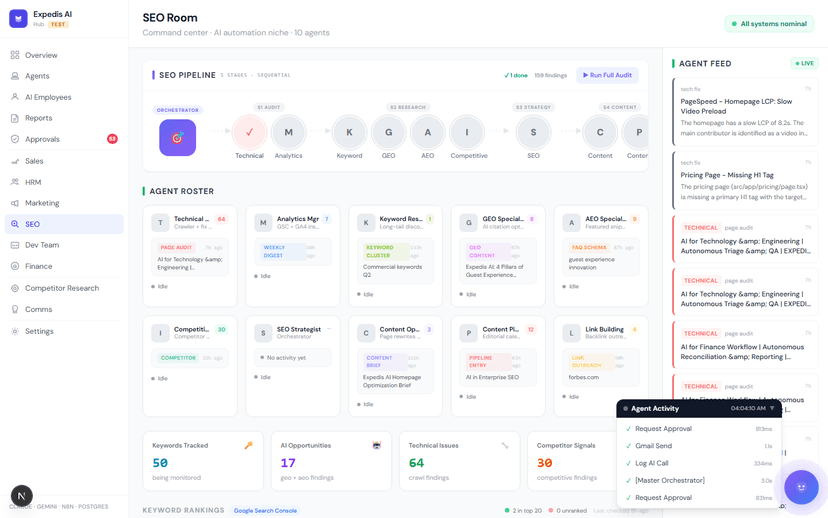The image size is (828, 518).
Task: Select the Content C pipeline node
Action: pyautogui.click(x=600, y=133)
